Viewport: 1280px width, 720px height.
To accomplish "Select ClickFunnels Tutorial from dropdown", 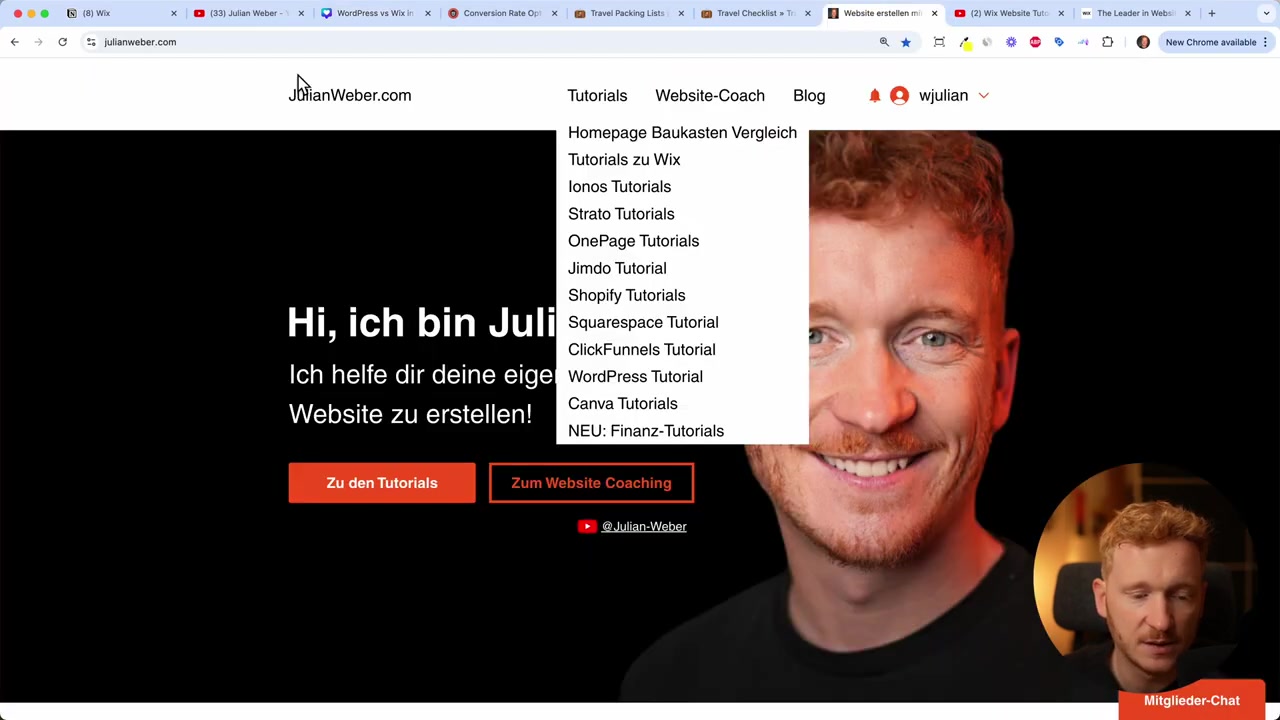I will (x=641, y=349).
